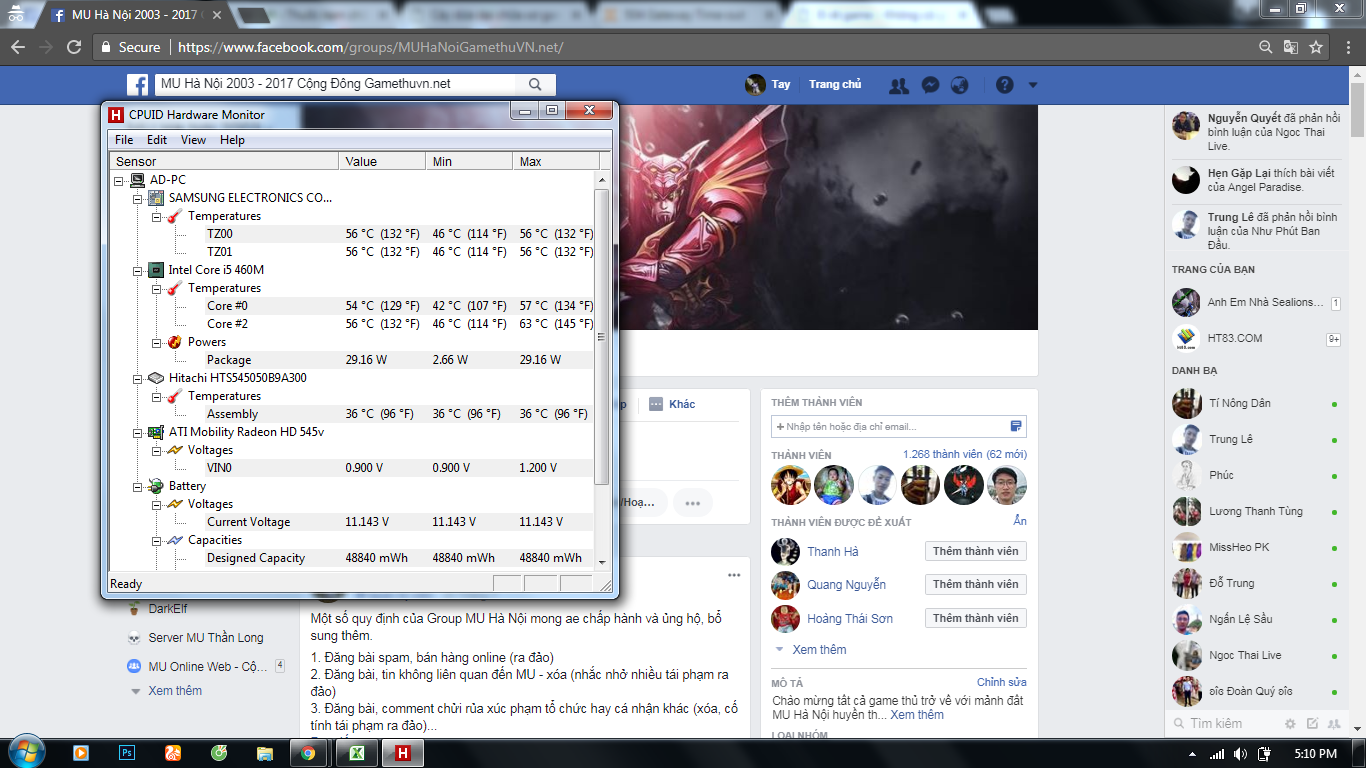Click Chrome reload page button
The width and height of the screenshot is (1366, 768).
tap(74, 47)
